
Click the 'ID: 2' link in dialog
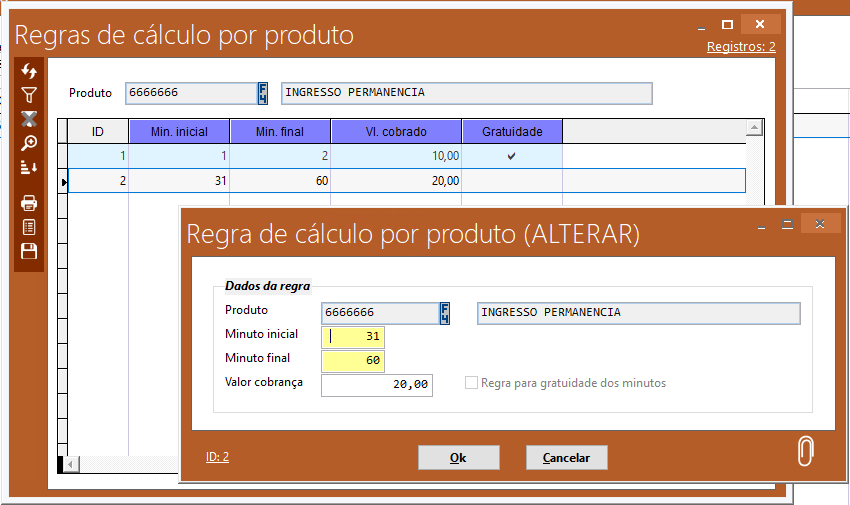[x=217, y=457]
